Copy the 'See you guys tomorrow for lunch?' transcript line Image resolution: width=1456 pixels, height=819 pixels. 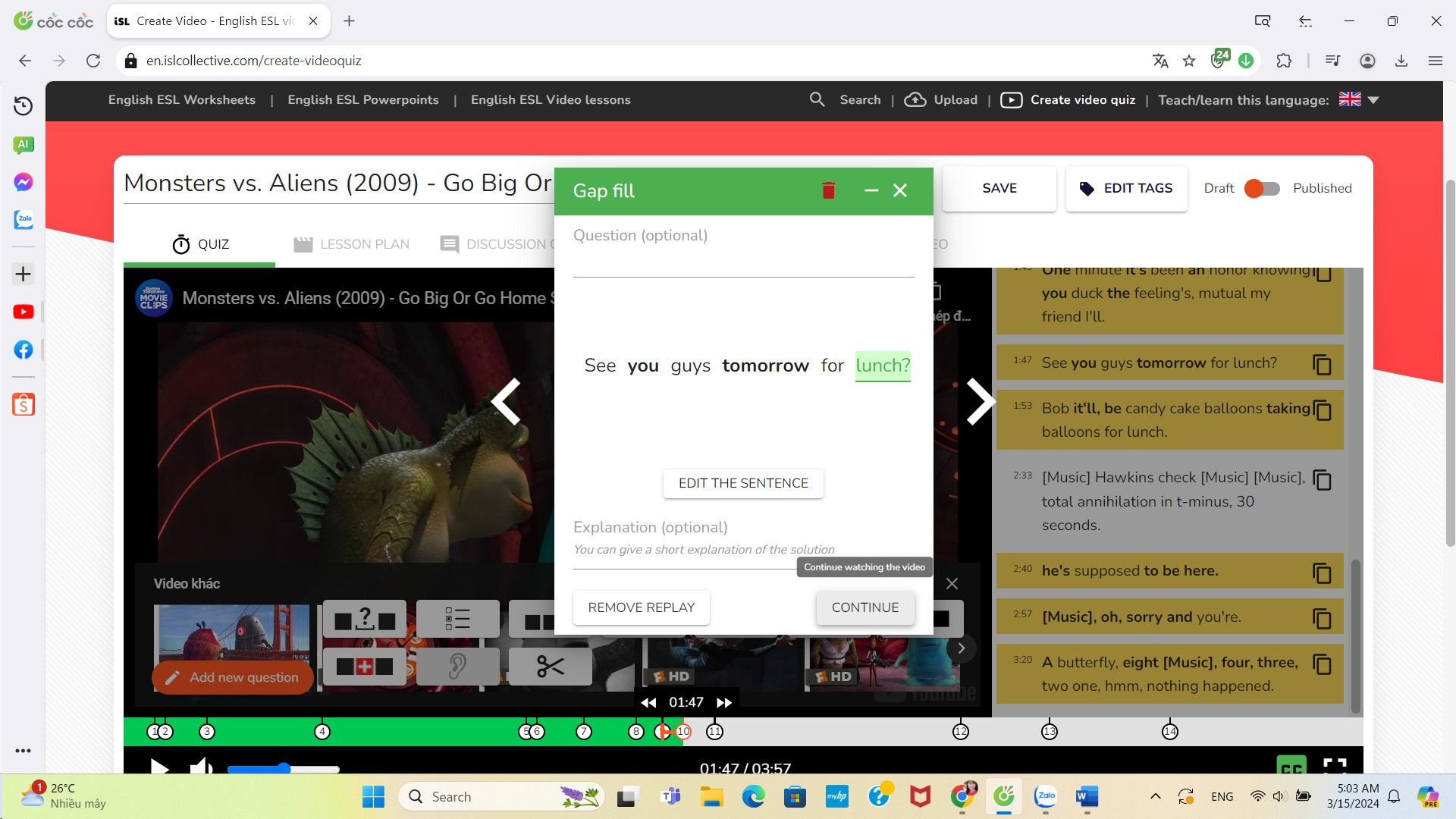(x=1322, y=364)
